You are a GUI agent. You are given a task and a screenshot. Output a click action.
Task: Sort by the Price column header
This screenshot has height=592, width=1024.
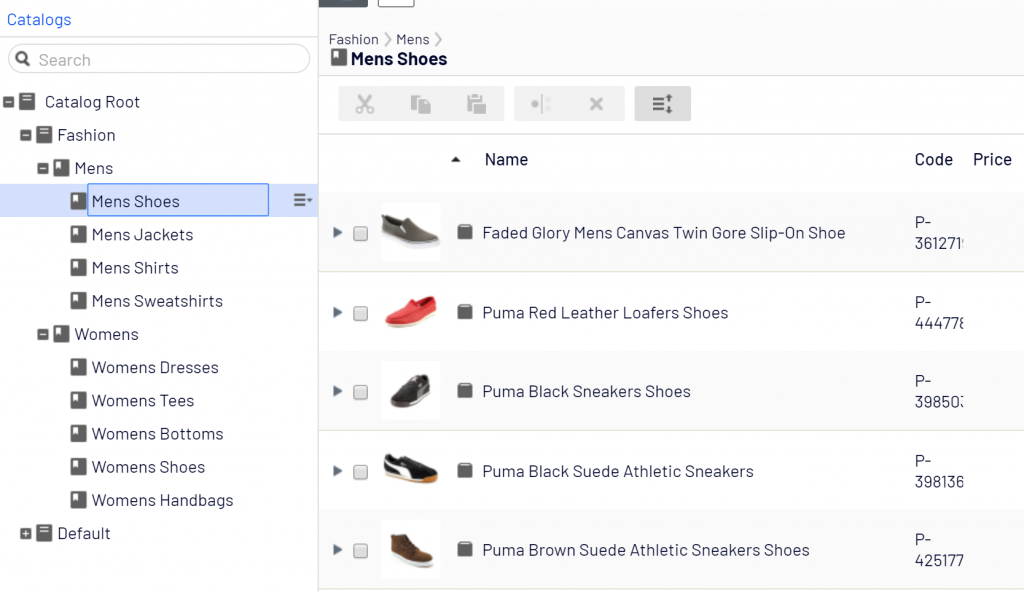(992, 159)
